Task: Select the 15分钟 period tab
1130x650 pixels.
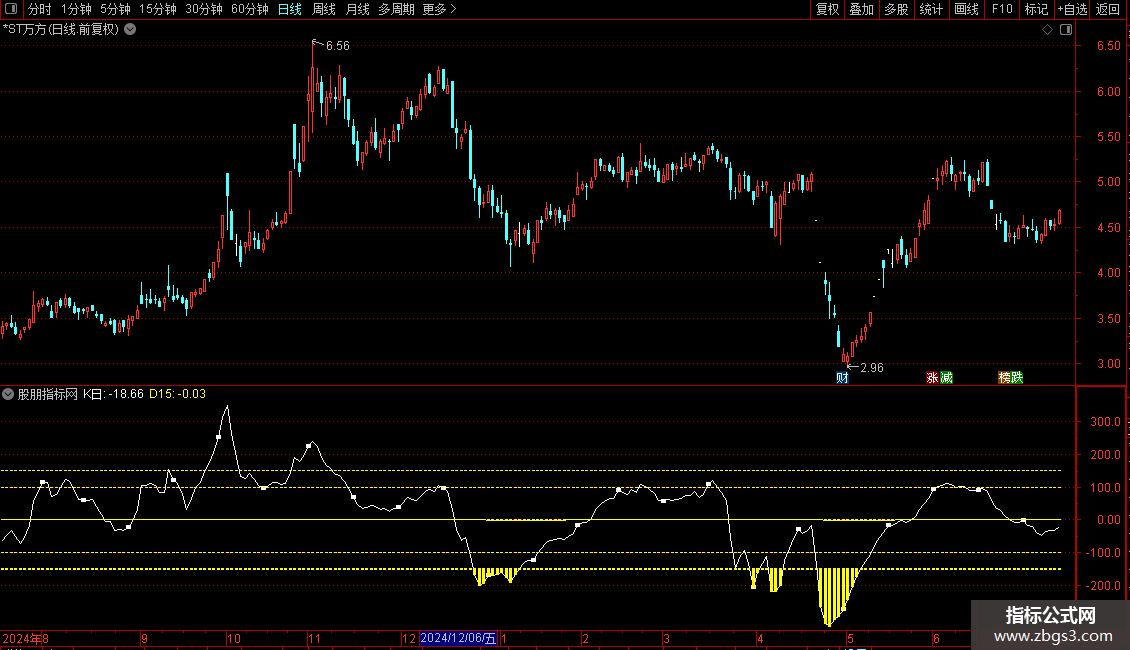Action: (158, 9)
